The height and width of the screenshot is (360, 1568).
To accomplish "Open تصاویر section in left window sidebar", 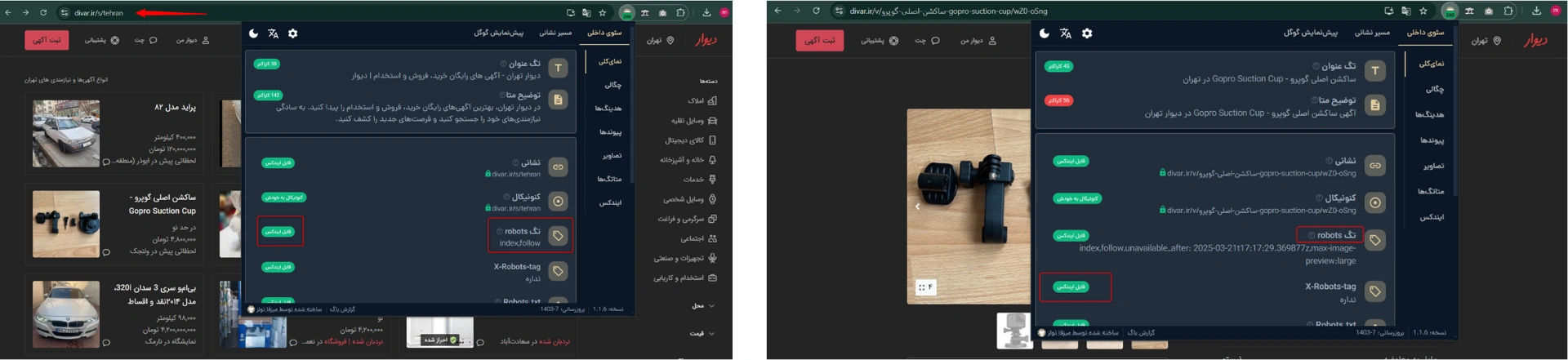I will [612, 155].
